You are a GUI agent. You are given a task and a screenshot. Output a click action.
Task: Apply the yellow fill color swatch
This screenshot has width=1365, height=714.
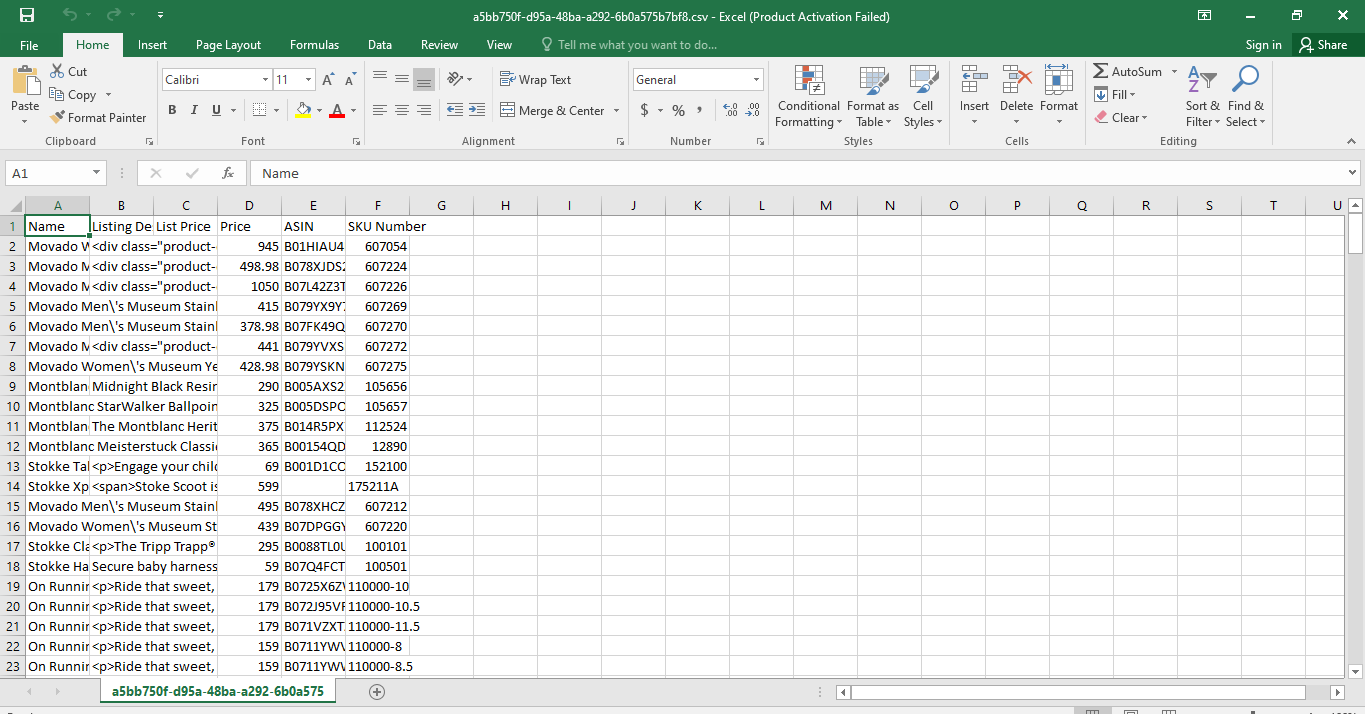(x=304, y=110)
